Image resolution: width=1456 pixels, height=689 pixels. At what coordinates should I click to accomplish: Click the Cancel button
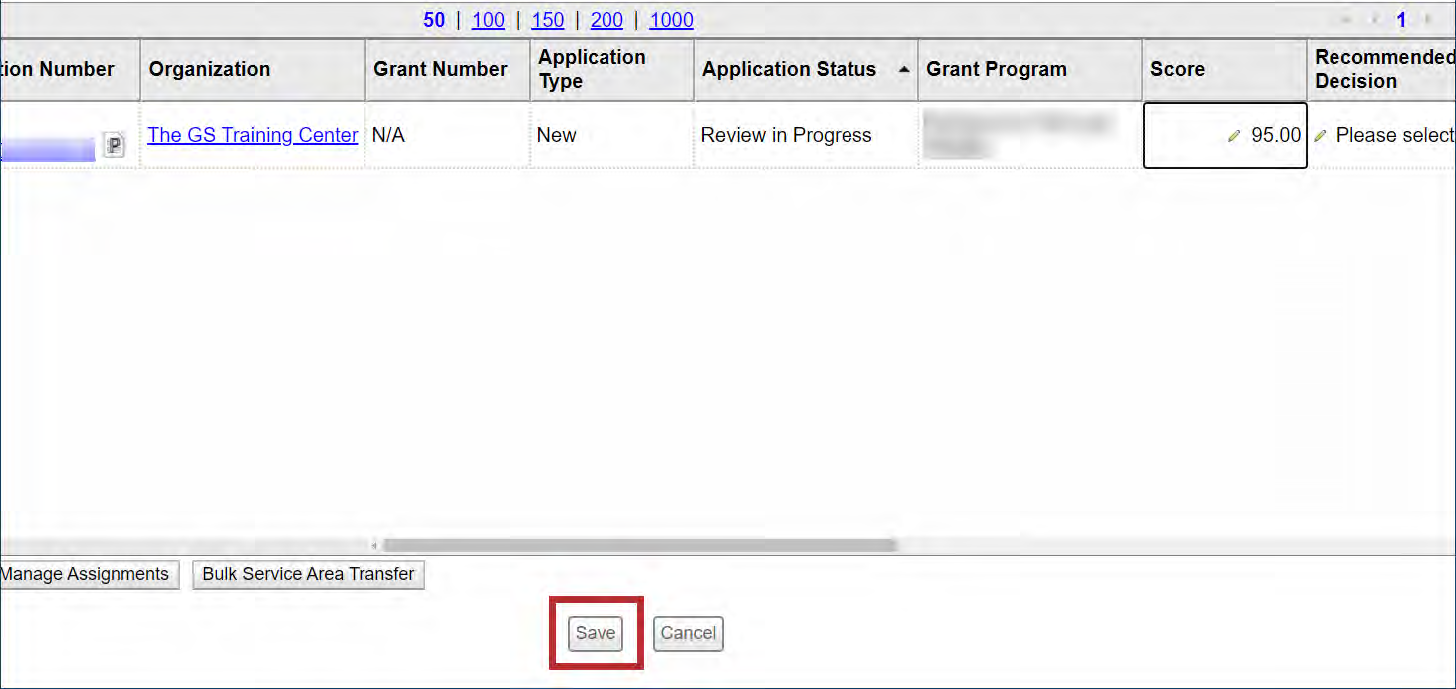(688, 633)
